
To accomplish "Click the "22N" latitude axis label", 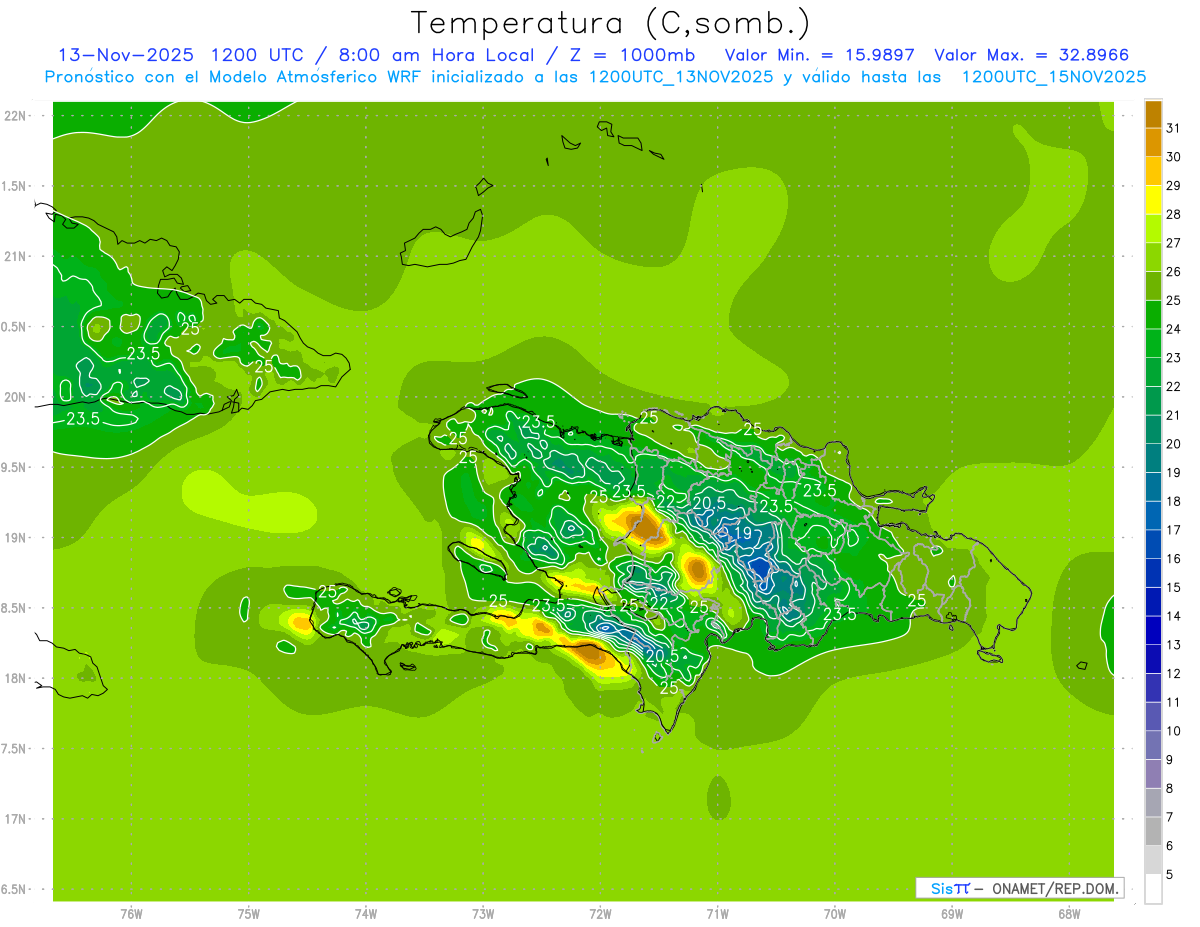I will pyautogui.click(x=15, y=116).
